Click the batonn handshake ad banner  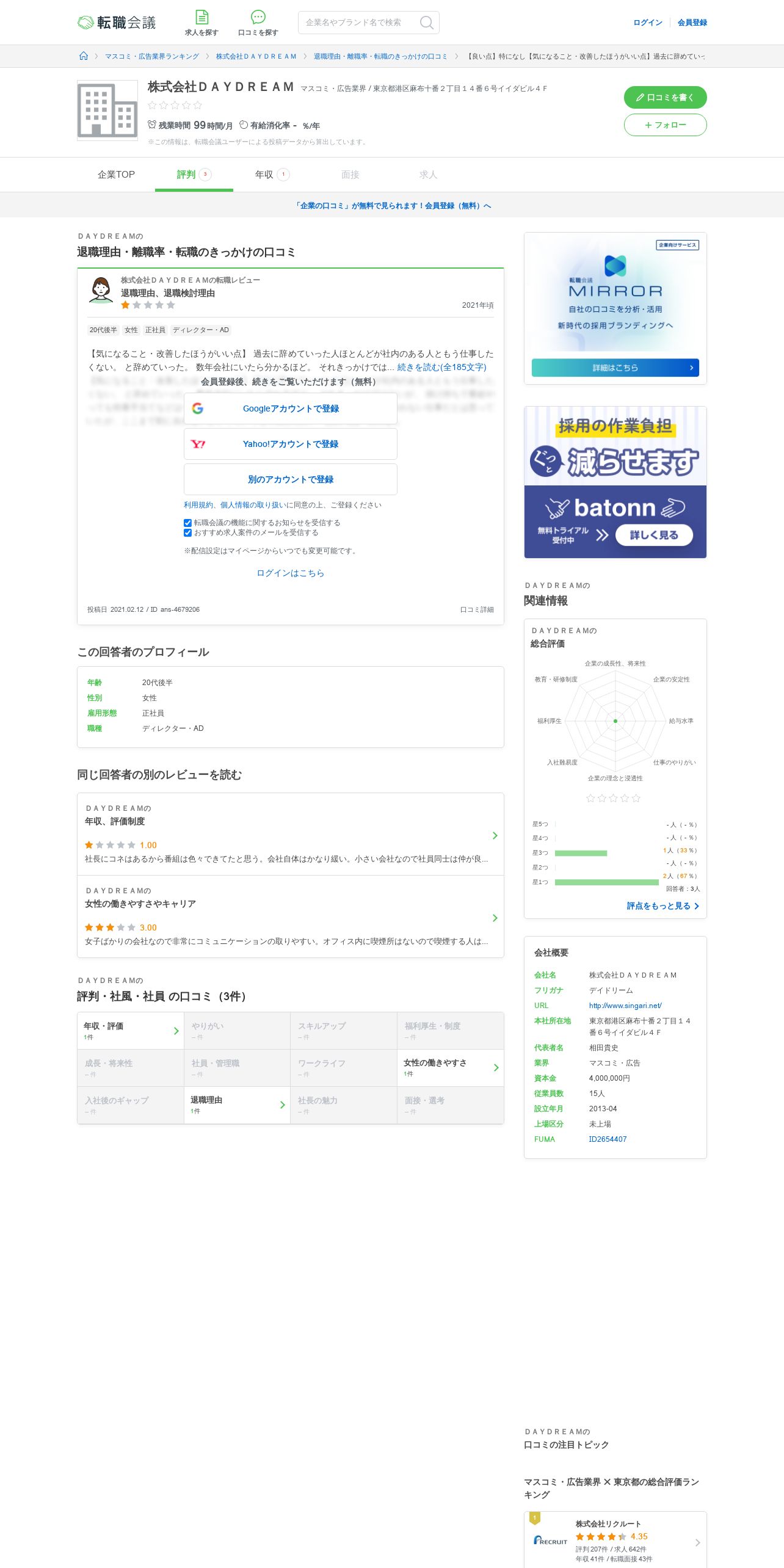[x=615, y=482]
